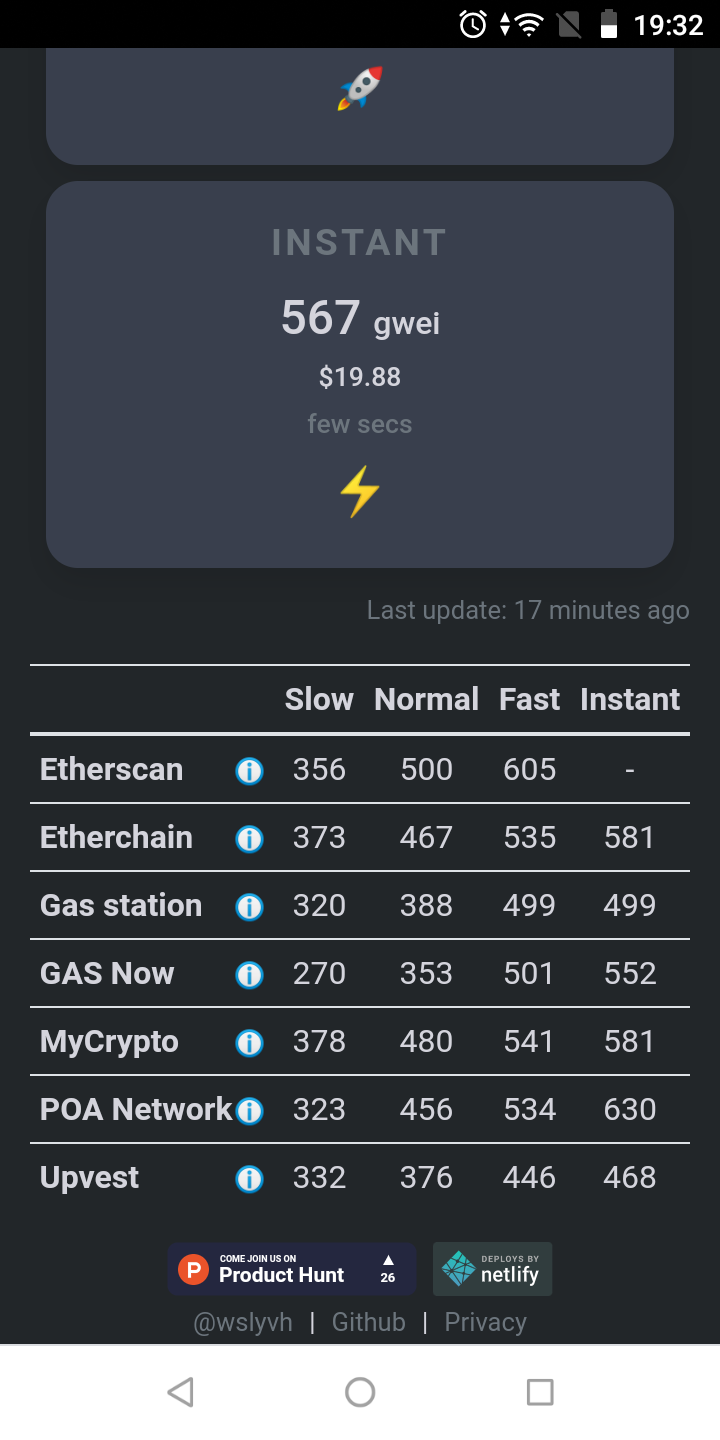720x1440 pixels.
Task: Tap the Upvest info icon
Action: click(x=249, y=1179)
